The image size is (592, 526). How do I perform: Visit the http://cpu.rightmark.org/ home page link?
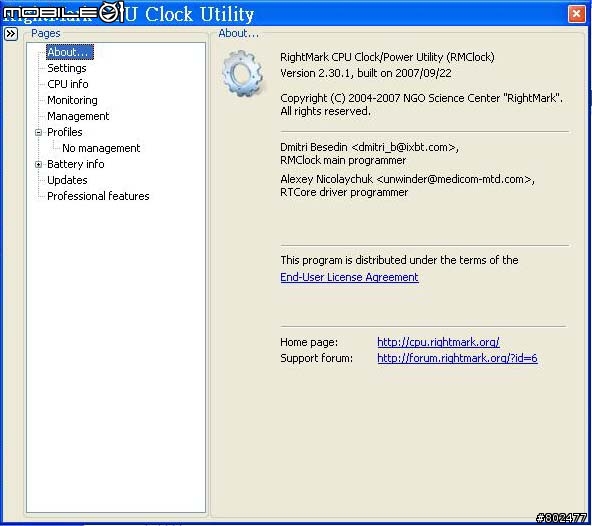click(438, 342)
